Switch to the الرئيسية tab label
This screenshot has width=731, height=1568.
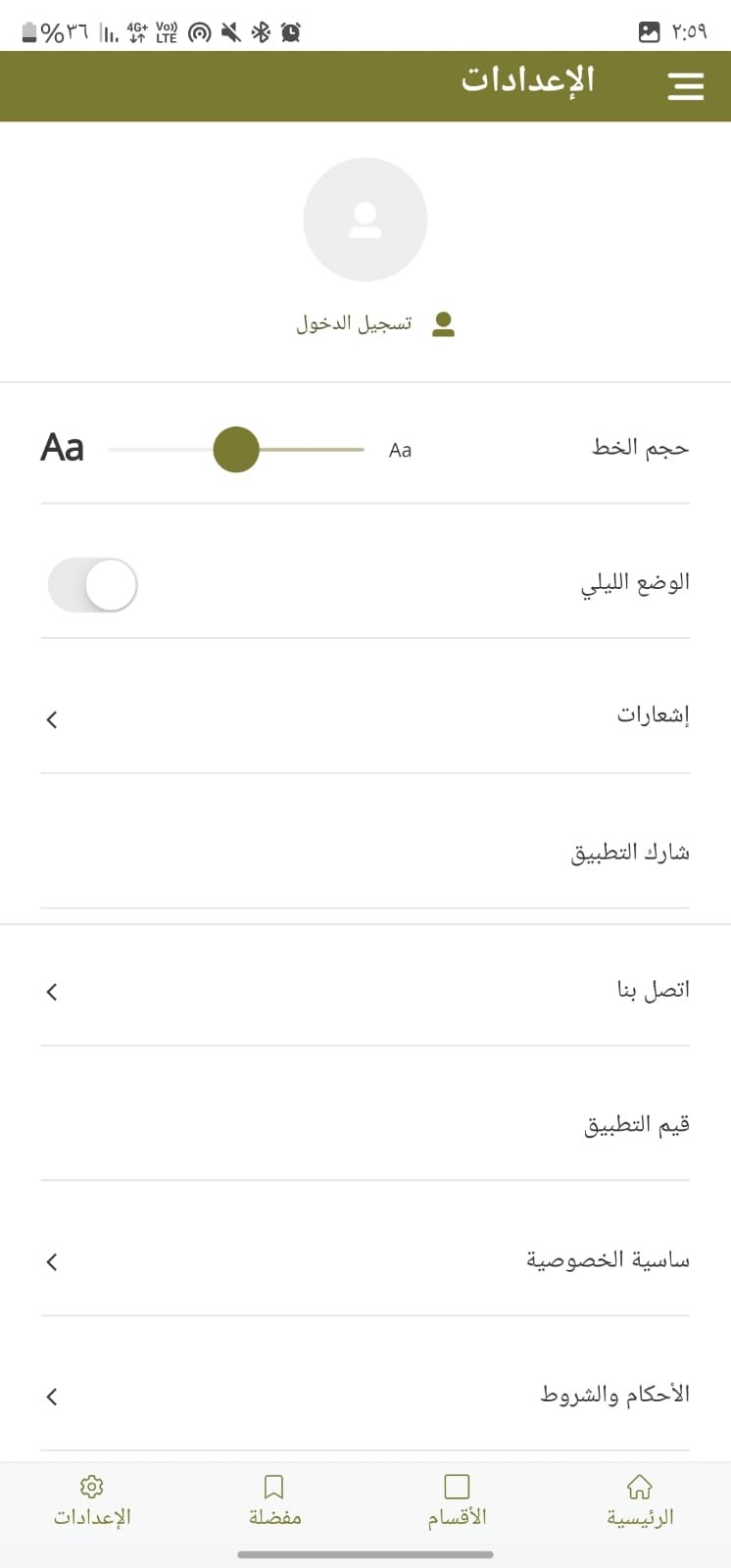[x=640, y=1518]
